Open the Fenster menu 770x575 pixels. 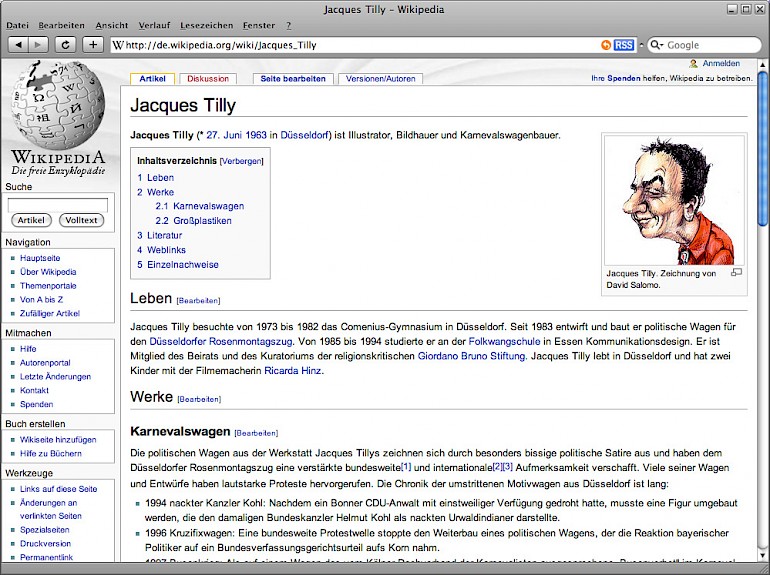pyautogui.click(x=259, y=26)
